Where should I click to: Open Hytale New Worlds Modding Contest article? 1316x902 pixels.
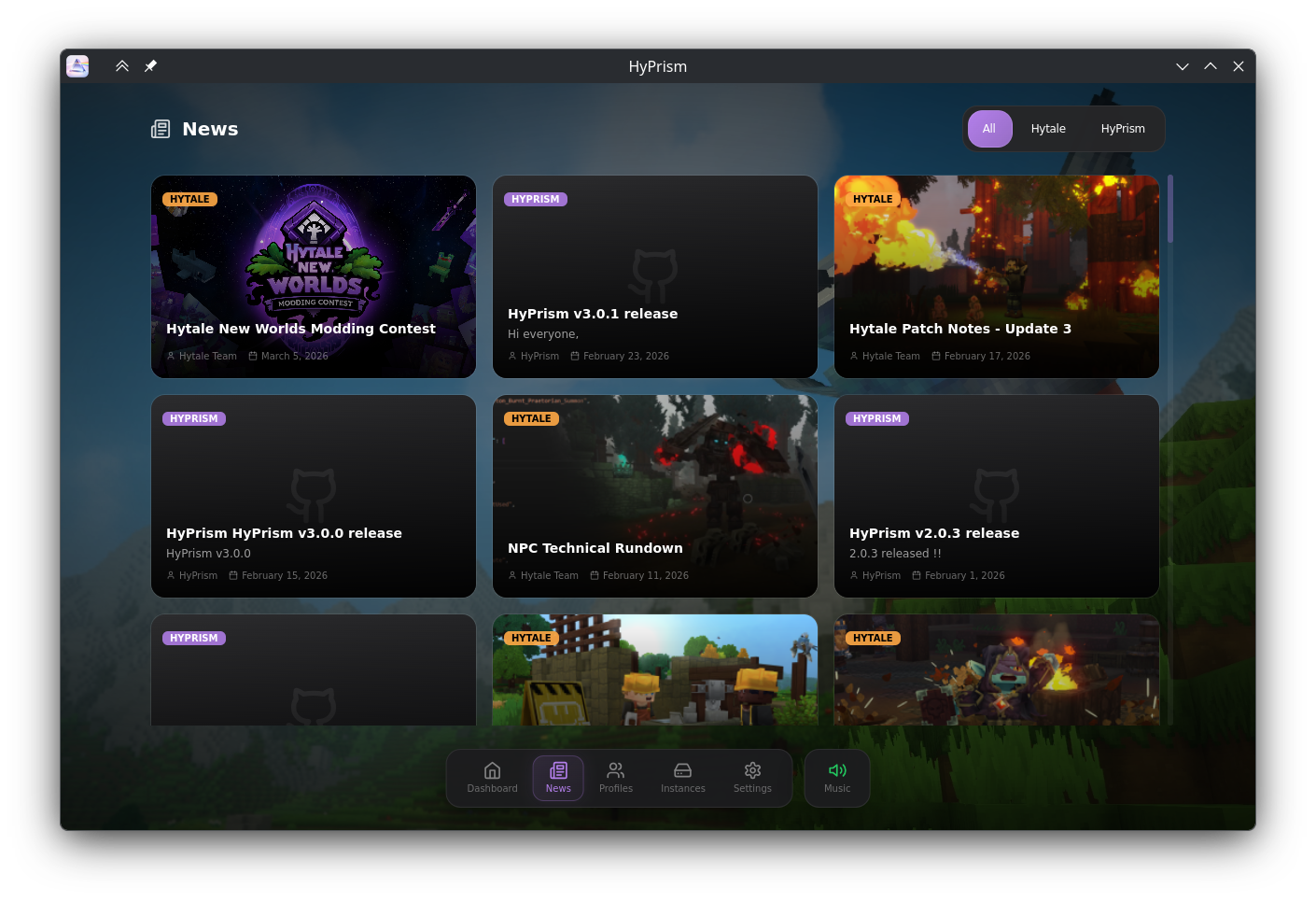[314, 276]
